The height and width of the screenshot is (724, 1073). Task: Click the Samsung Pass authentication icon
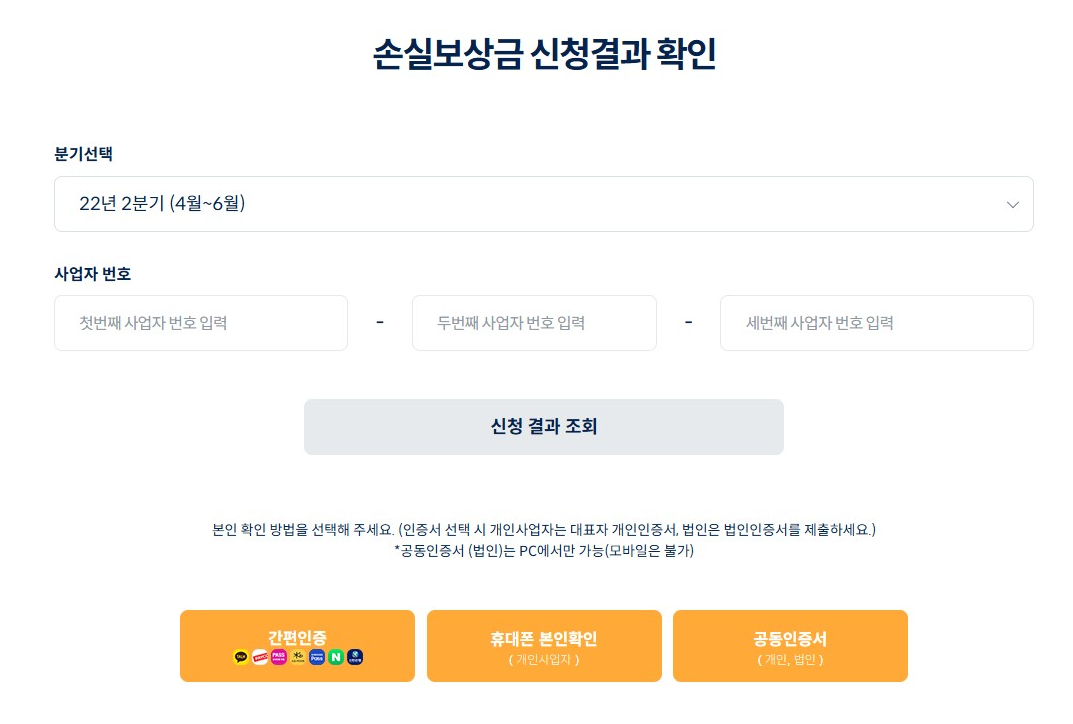click(317, 657)
